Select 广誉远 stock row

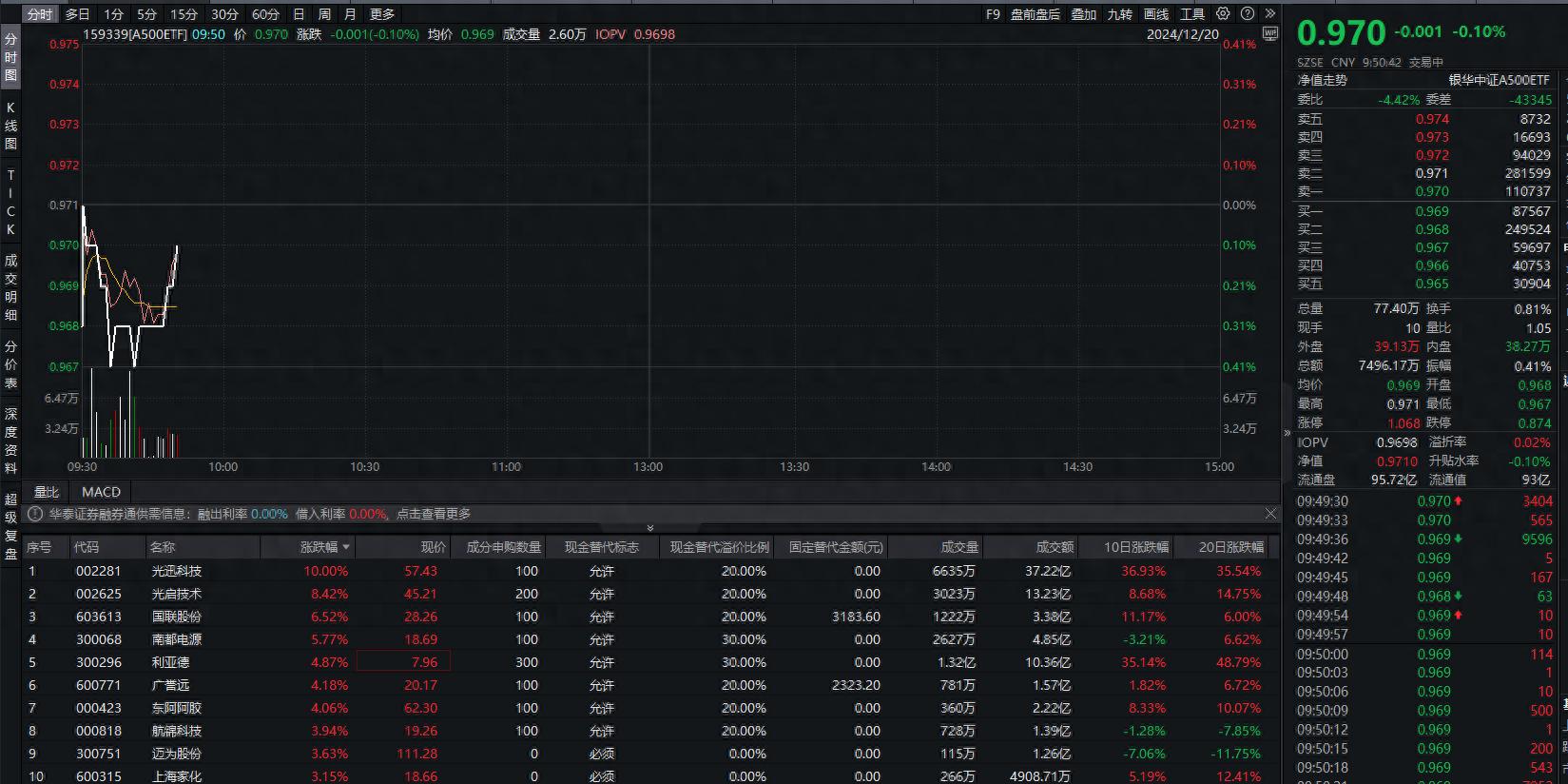(651, 685)
